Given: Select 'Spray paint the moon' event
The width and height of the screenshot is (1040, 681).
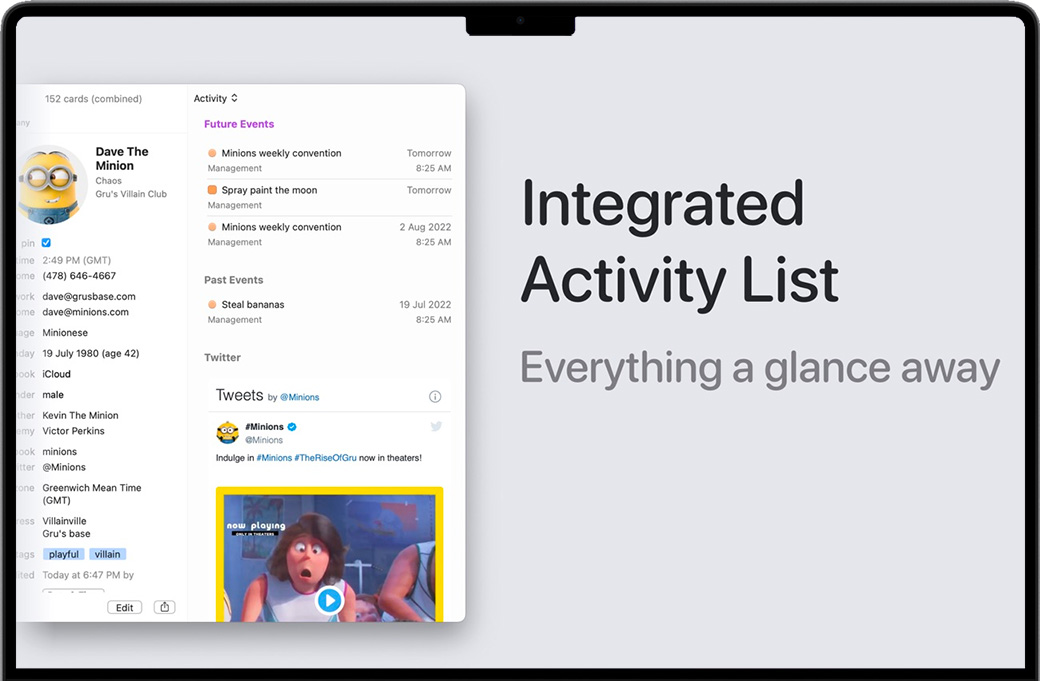Looking at the screenshot, I should 330,198.
